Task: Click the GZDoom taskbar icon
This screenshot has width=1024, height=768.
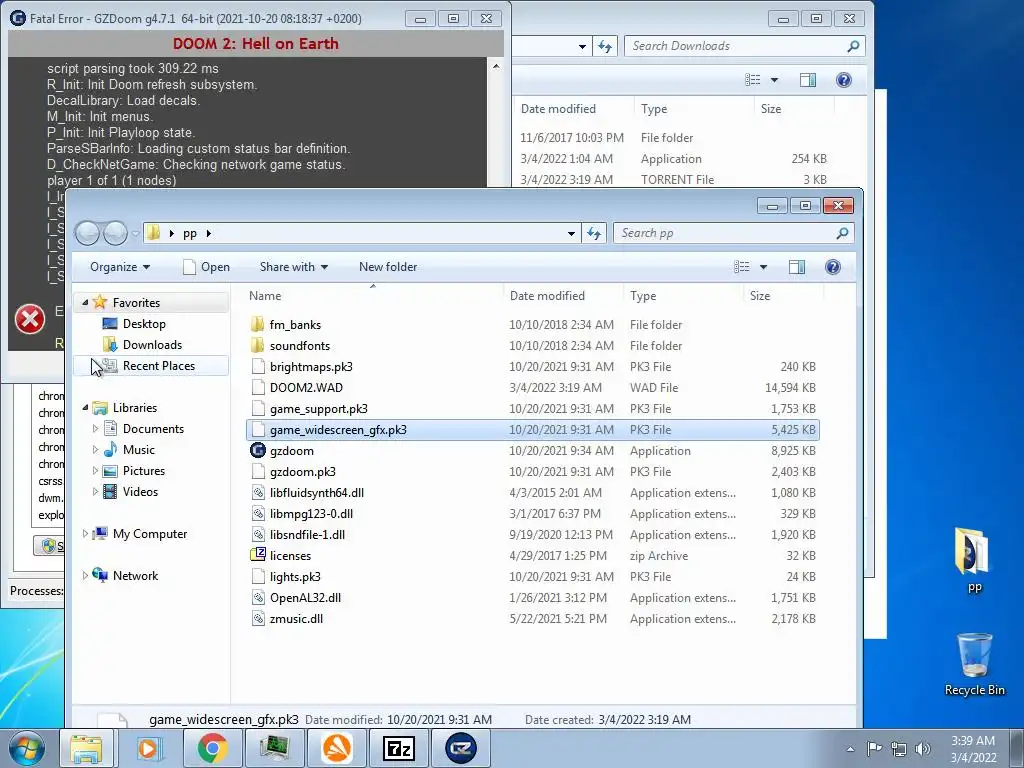Action: [x=461, y=748]
